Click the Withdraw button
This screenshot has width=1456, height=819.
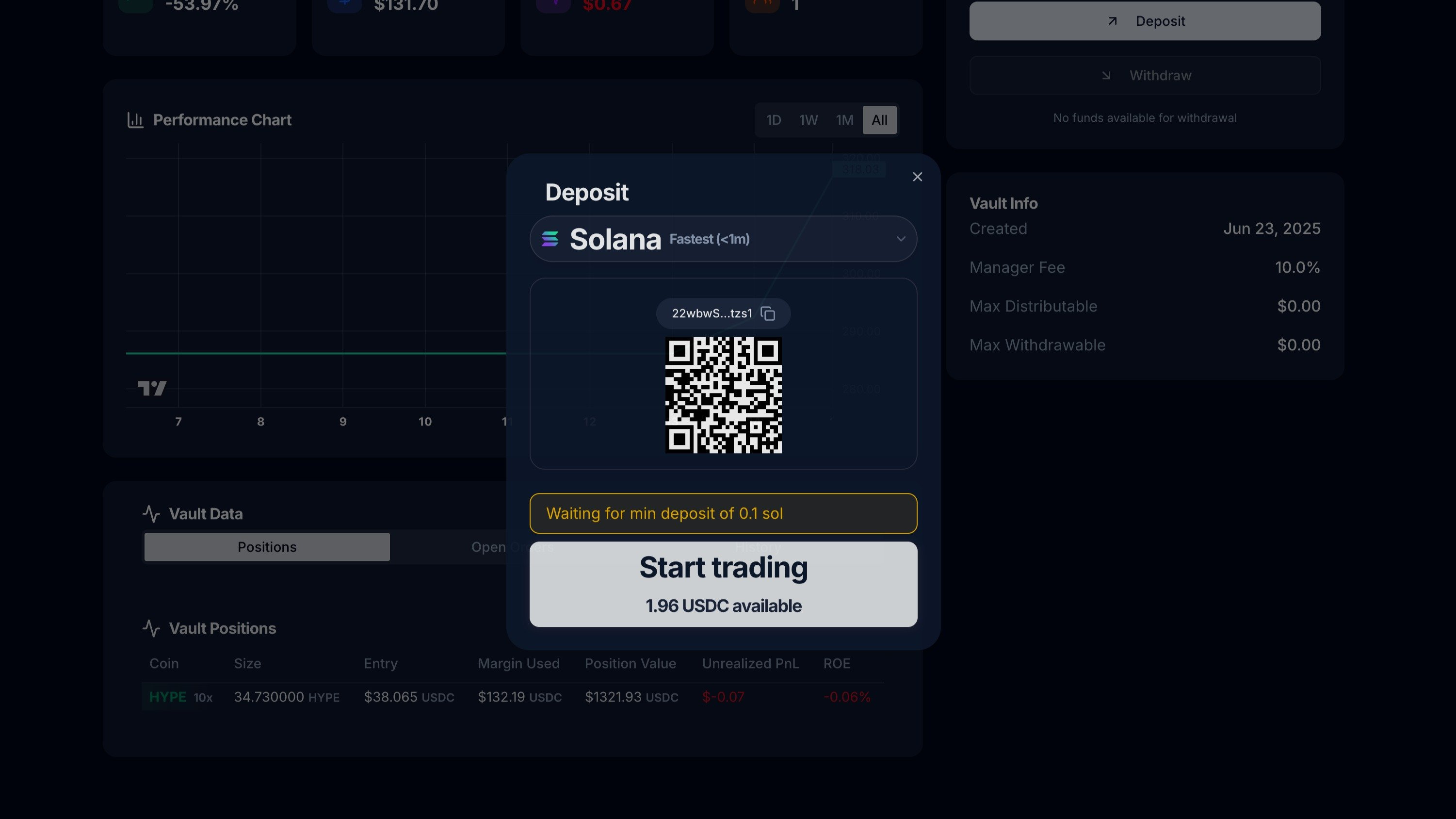[x=1145, y=75]
